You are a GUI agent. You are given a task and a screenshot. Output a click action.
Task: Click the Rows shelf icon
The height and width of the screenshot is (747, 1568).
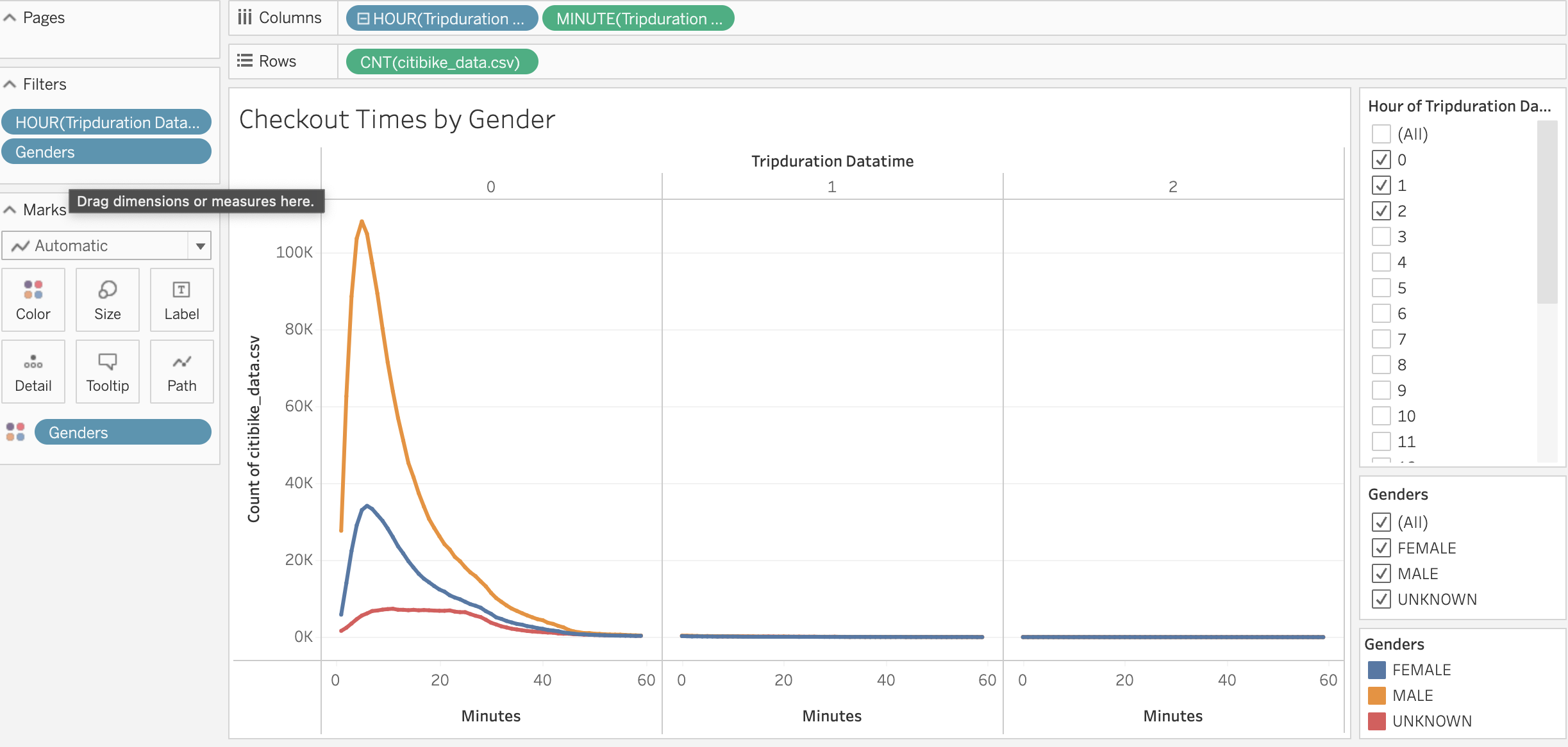(x=244, y=61)
